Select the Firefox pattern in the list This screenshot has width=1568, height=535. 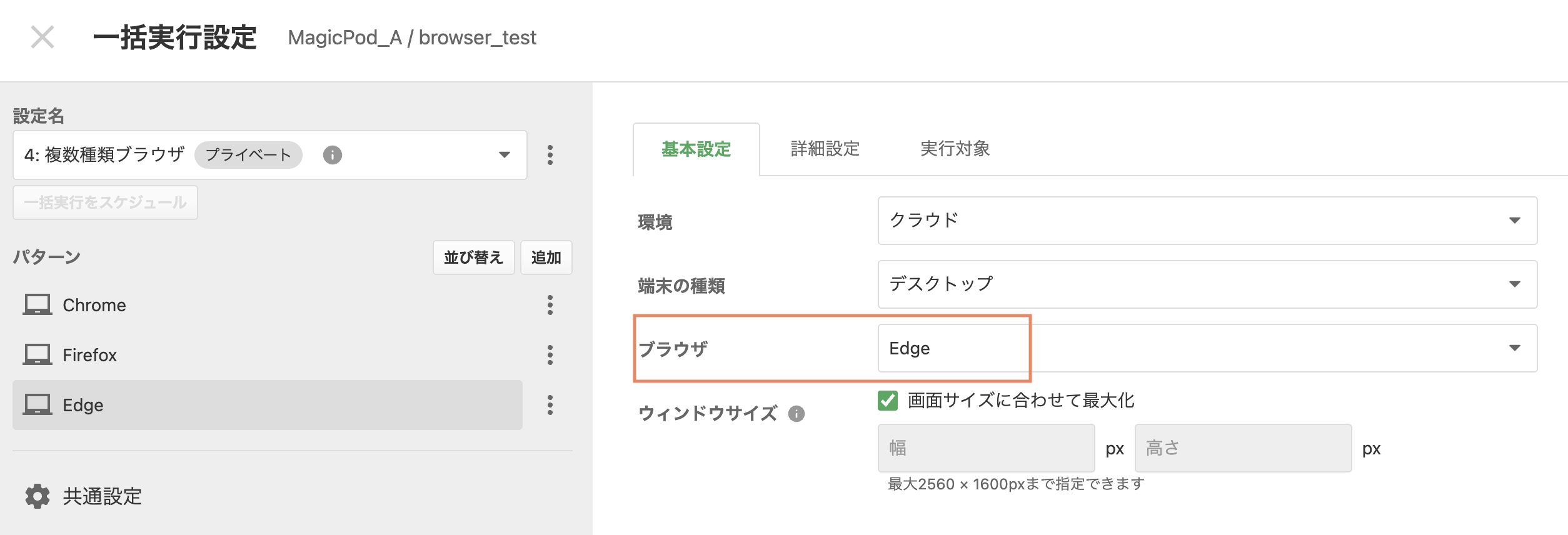pos(268,355)
